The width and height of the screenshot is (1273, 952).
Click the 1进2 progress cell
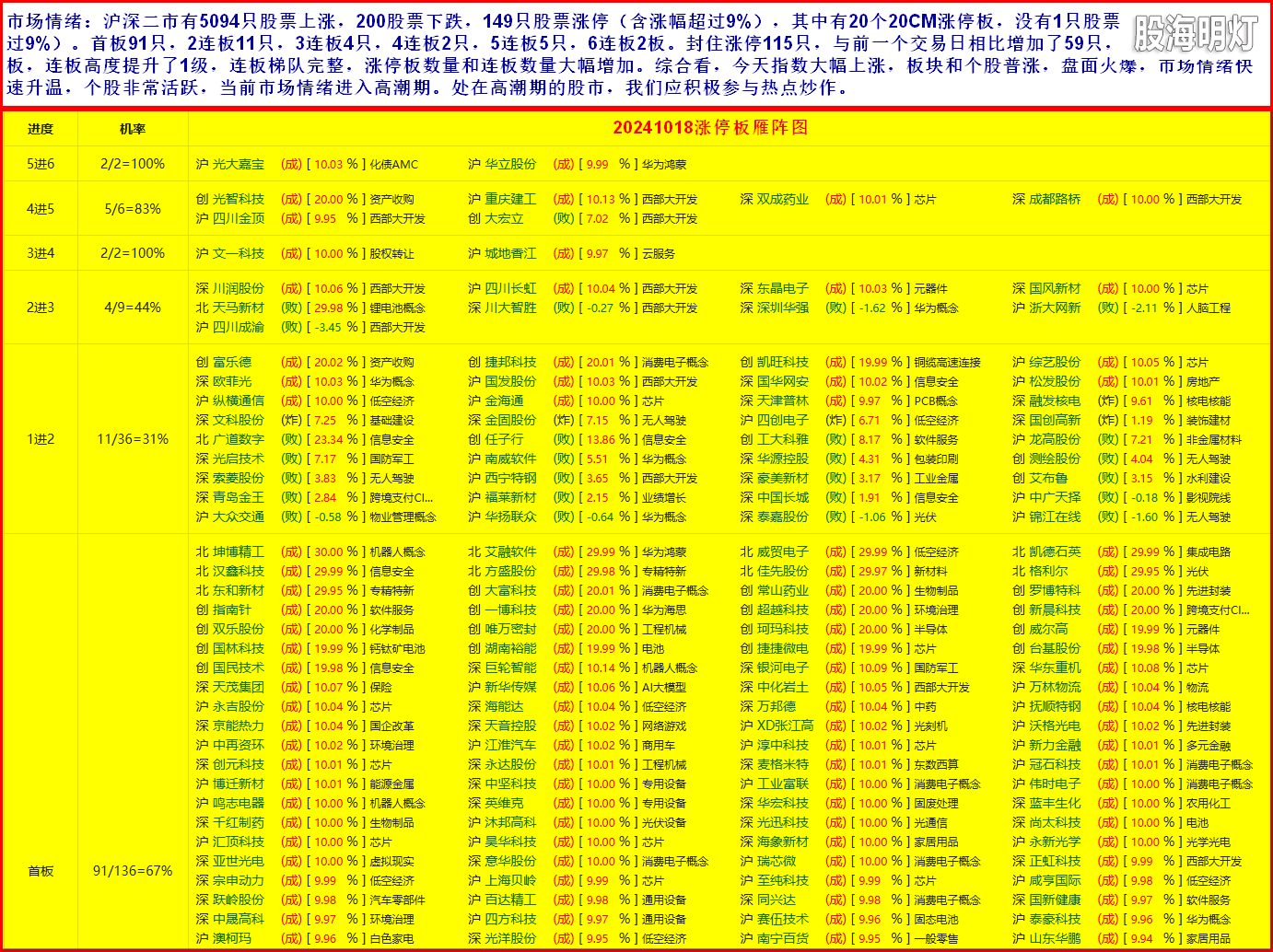pyautogui.click(x=41, y=439)
